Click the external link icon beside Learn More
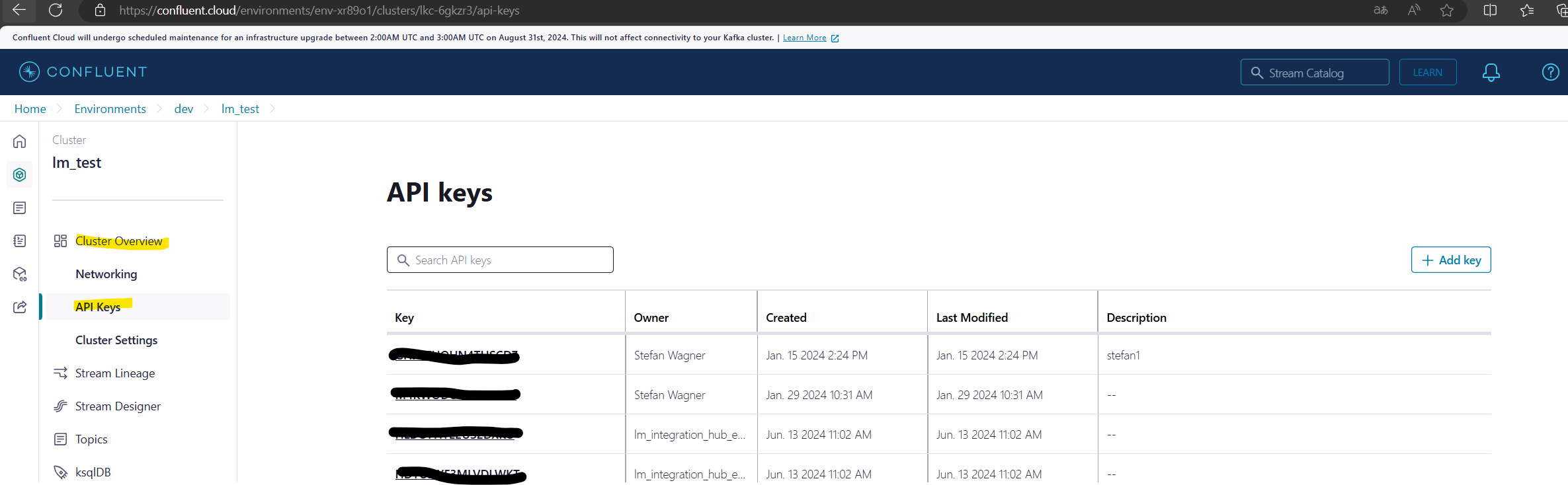 (x=835, y=38)
